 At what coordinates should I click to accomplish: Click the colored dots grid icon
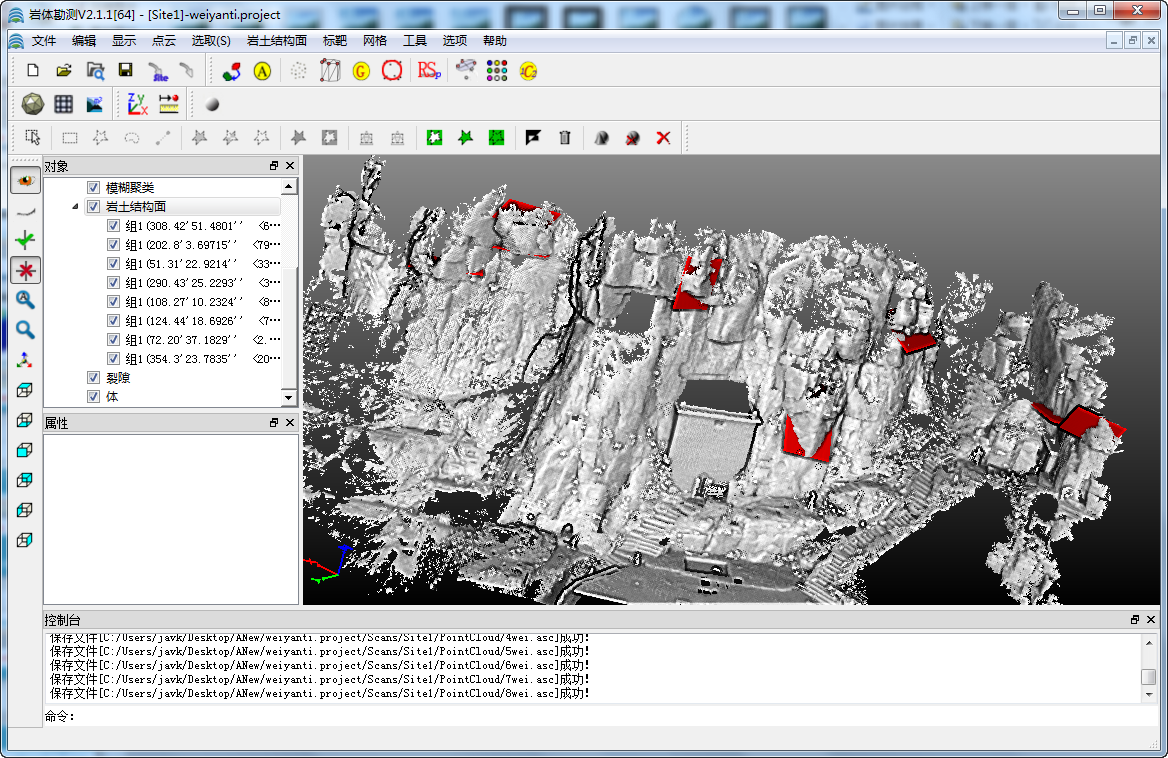(497, 71)
